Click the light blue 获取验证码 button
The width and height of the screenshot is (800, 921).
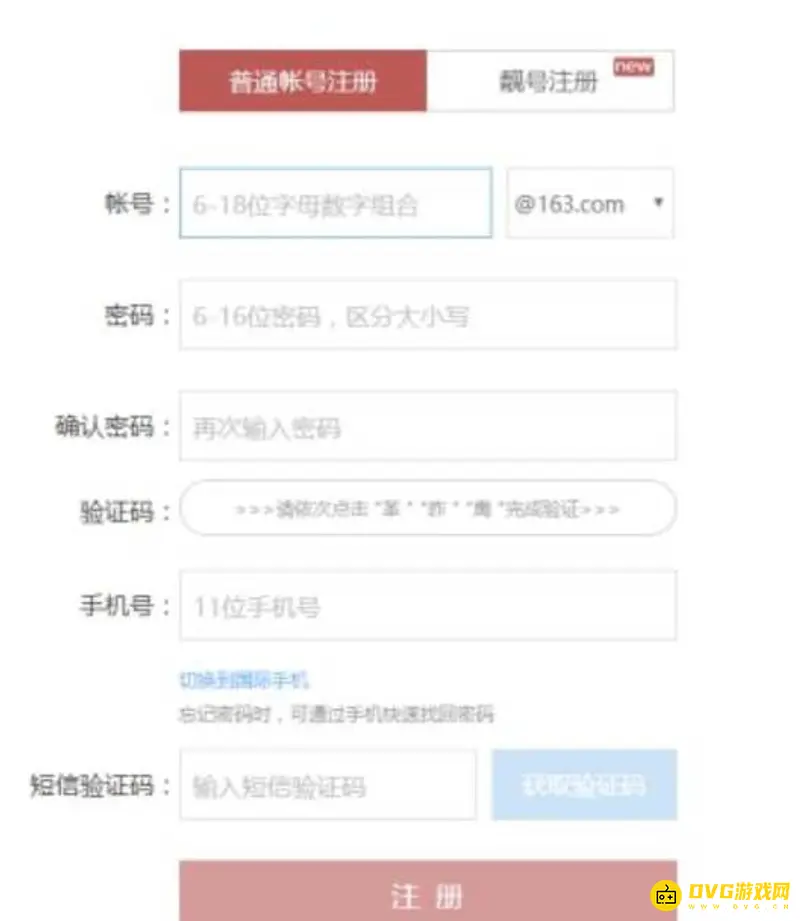(x=584, y=785)
